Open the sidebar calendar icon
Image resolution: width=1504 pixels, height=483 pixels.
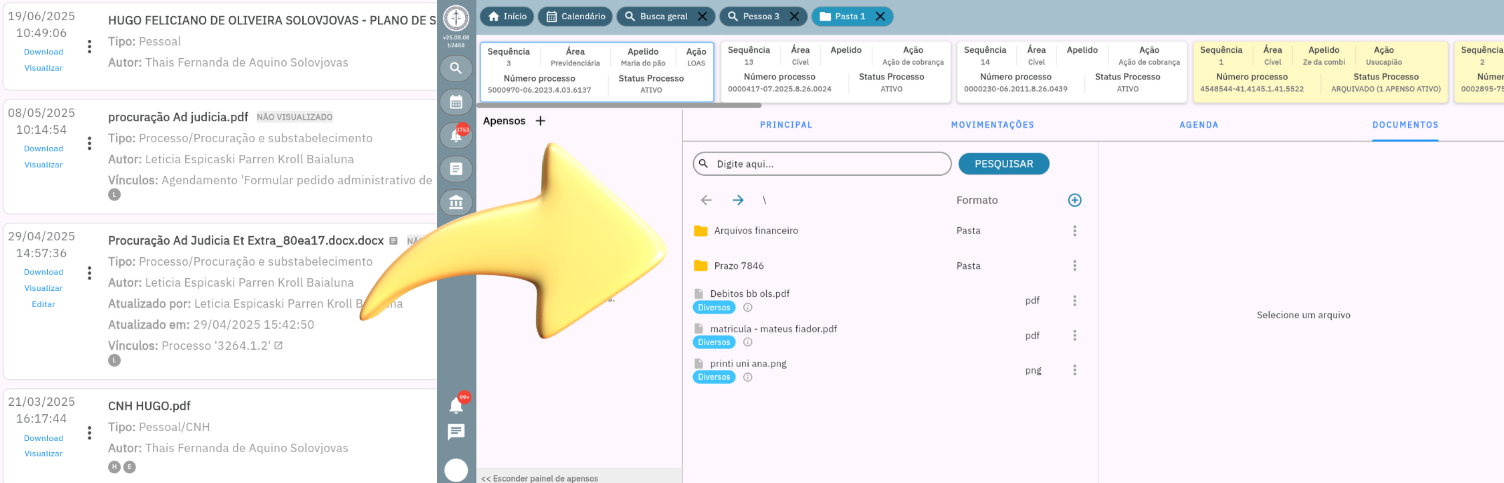click(x=456, y=102)
